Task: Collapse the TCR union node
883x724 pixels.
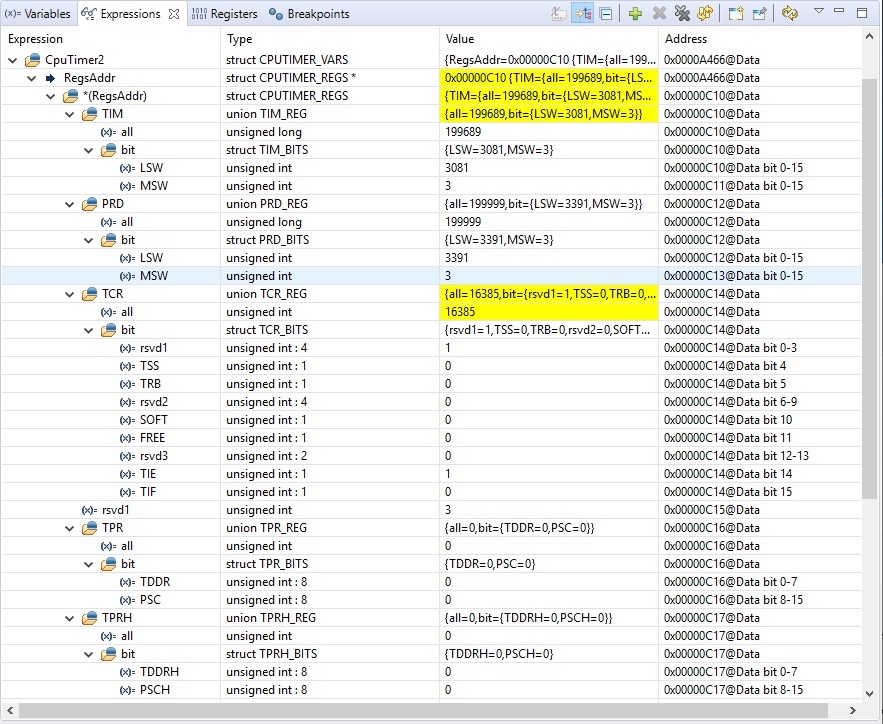Action: 70,294
